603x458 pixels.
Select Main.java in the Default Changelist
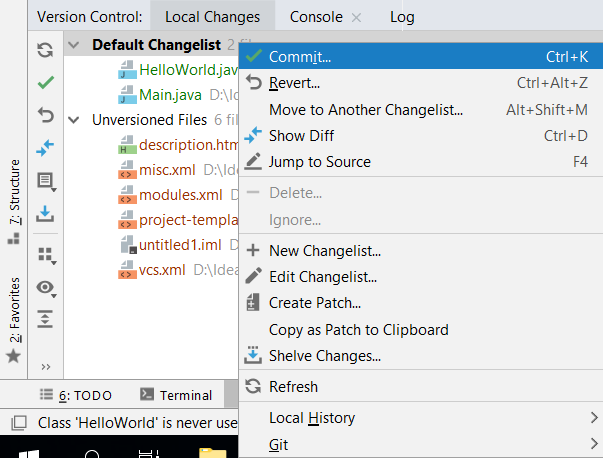(x=170, y=94)
